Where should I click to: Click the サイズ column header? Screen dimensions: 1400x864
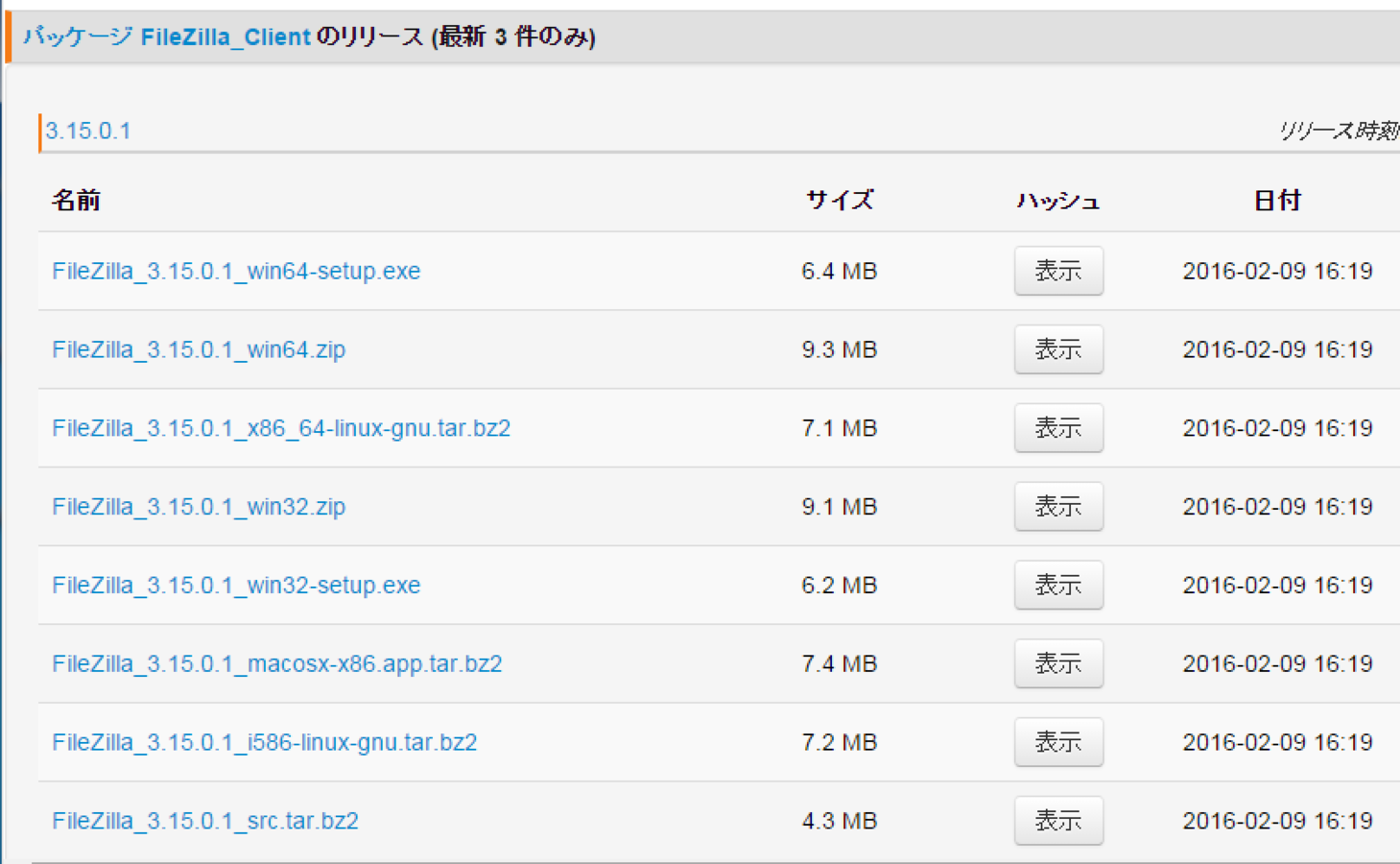coord(840,201)
